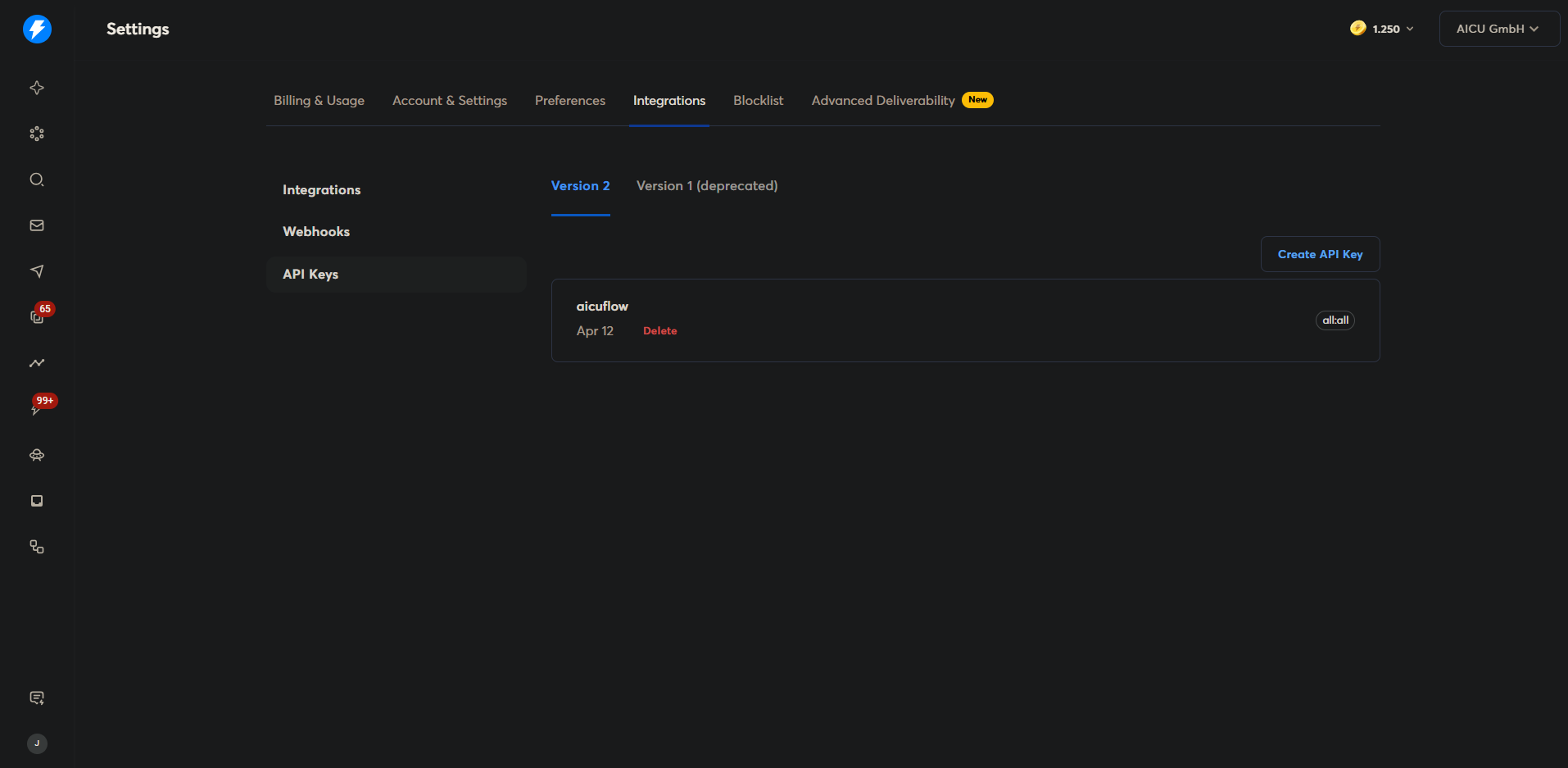
Task: Select Webhooks in the left menu
Action: [x=316, y=232]
